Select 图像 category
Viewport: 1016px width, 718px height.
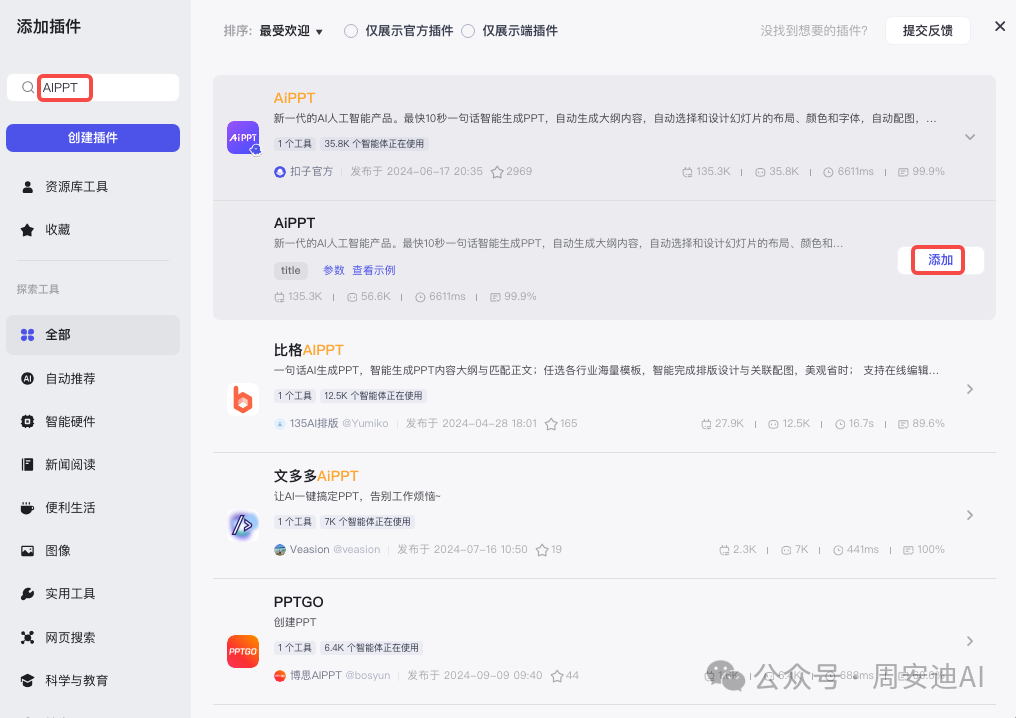(93, 551)
